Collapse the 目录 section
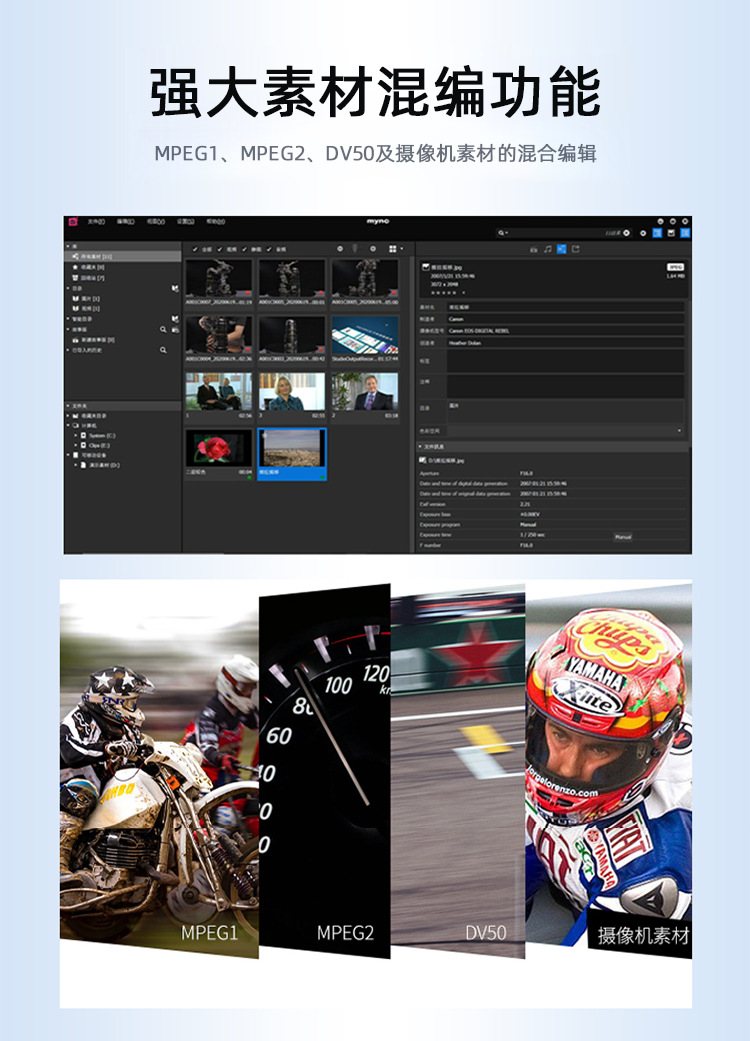This screenshot has width=750, height=1041. [68, 288]
